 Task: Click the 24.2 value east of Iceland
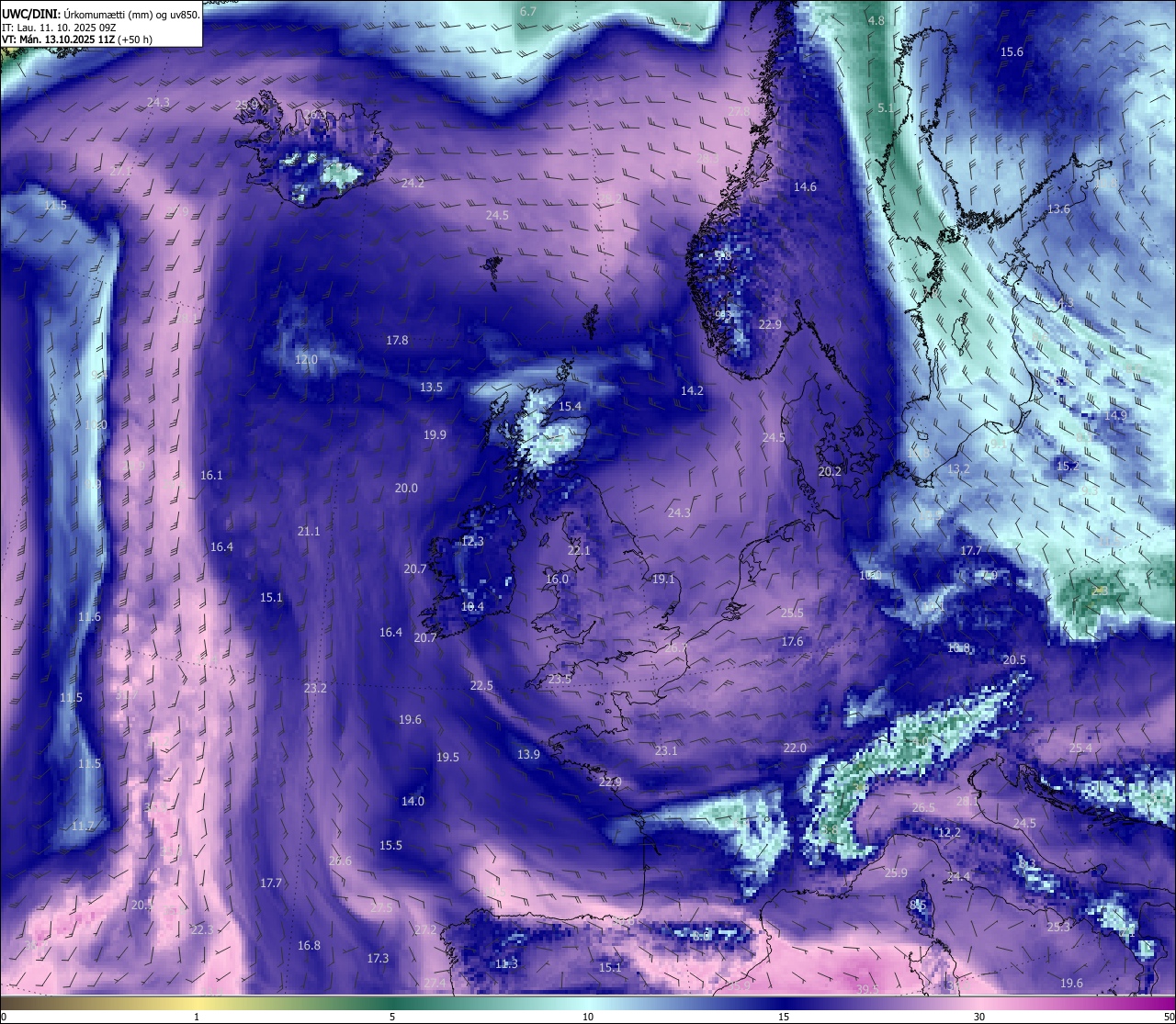pos(413,183)
